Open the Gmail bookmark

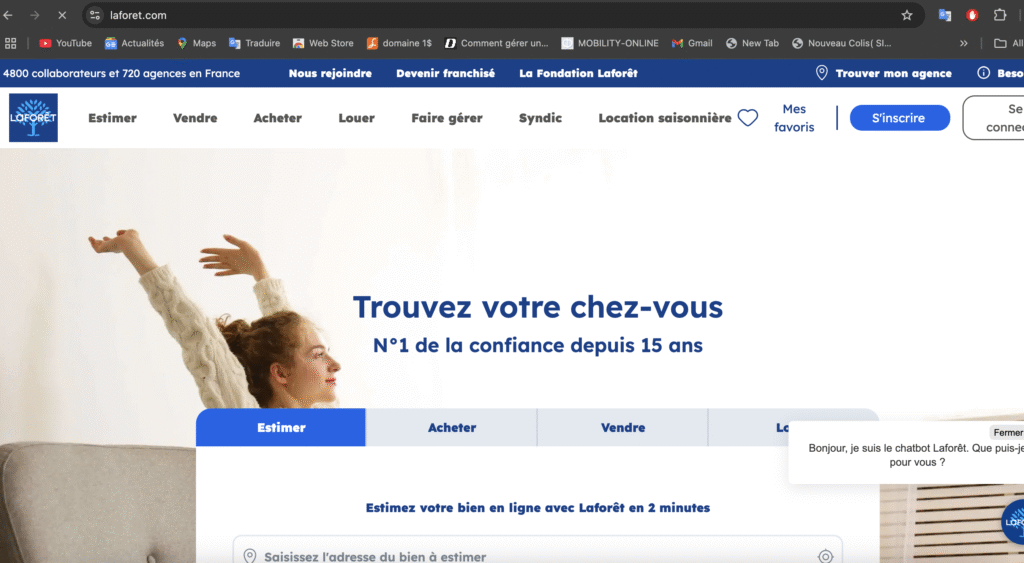coord(692,43)
